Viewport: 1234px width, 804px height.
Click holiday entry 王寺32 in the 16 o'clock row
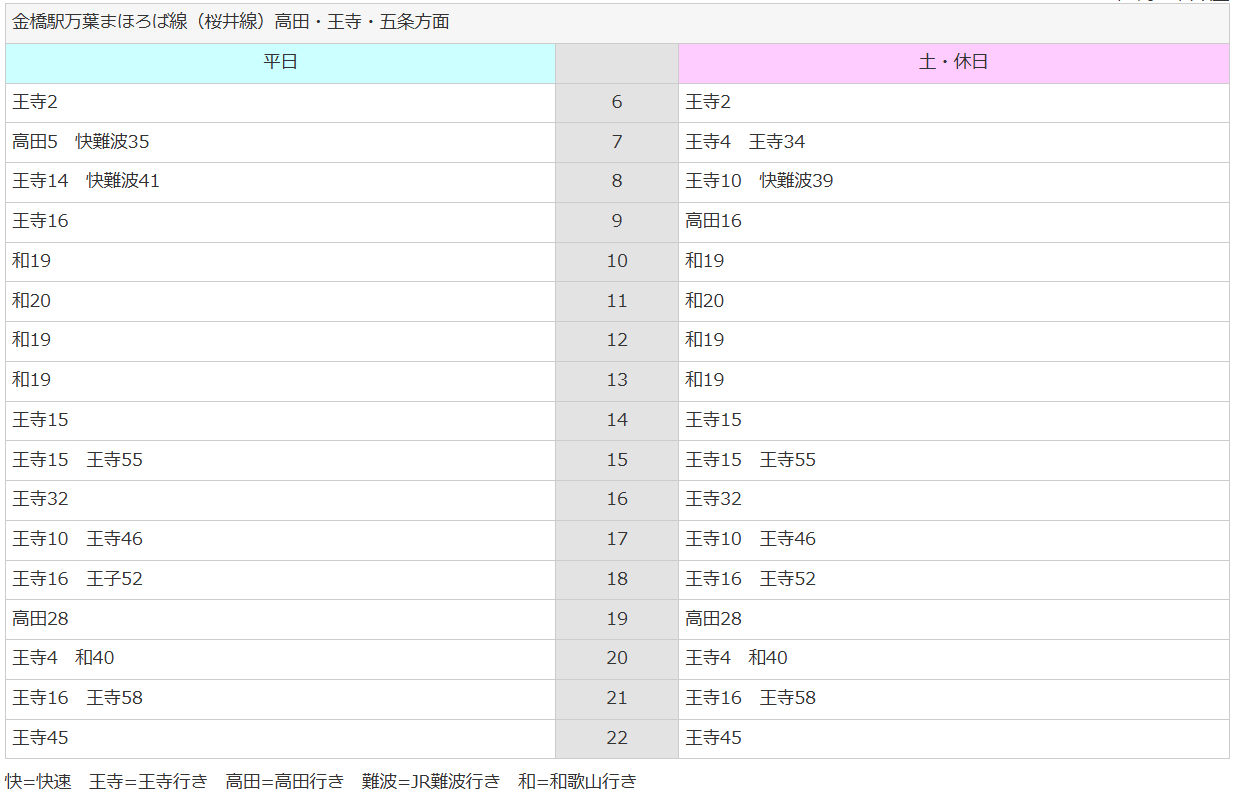pos(713,499)
